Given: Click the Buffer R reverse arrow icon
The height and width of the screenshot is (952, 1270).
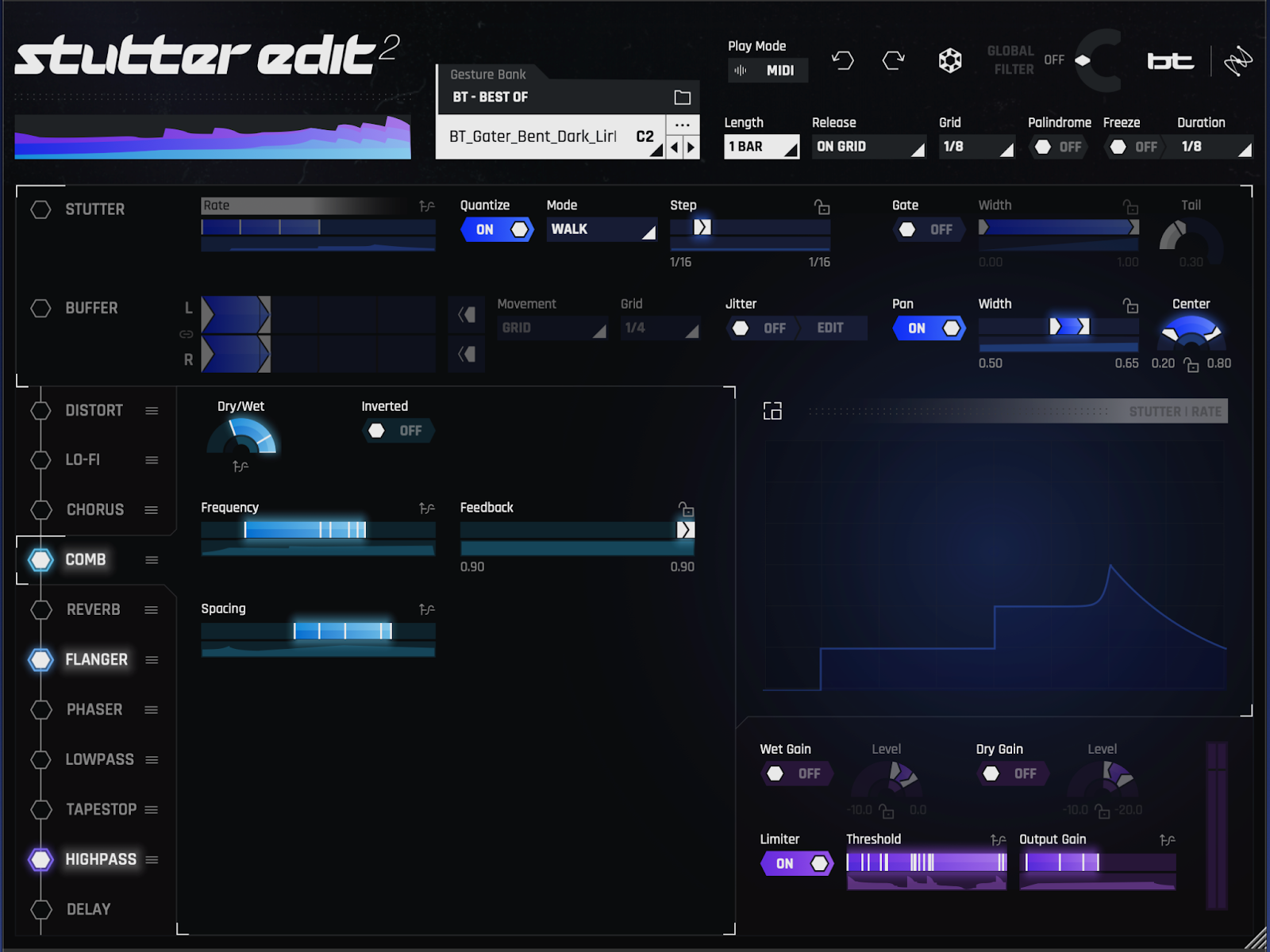Looking at the screenshot, I should (x=467, y=354).
